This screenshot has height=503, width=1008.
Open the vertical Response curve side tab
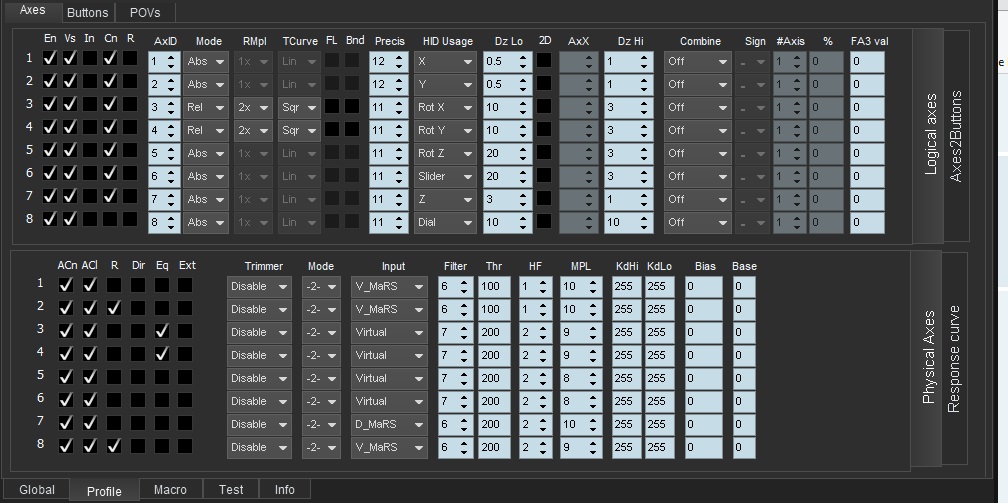coord(953,360)
